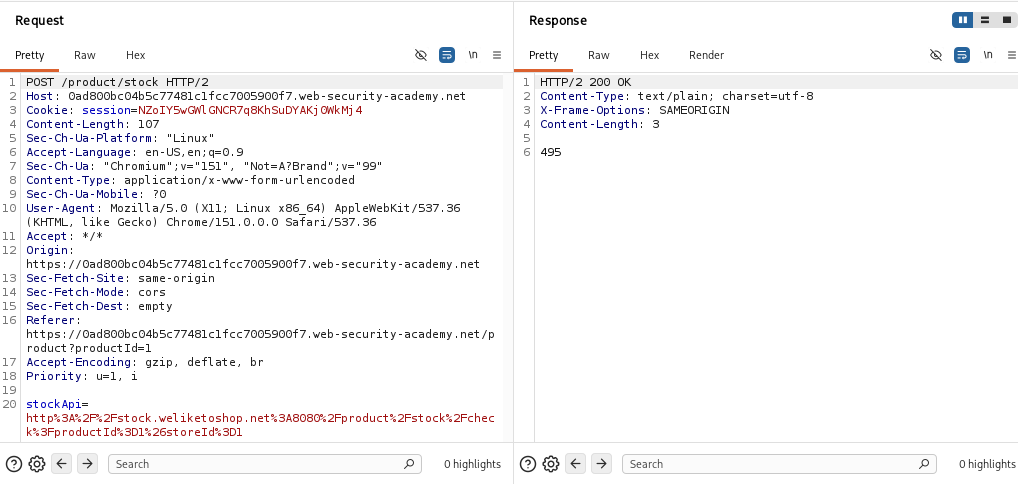The image size is (1018, 484).
Task: Open search settings gear below Request
Action: point(37,464)
